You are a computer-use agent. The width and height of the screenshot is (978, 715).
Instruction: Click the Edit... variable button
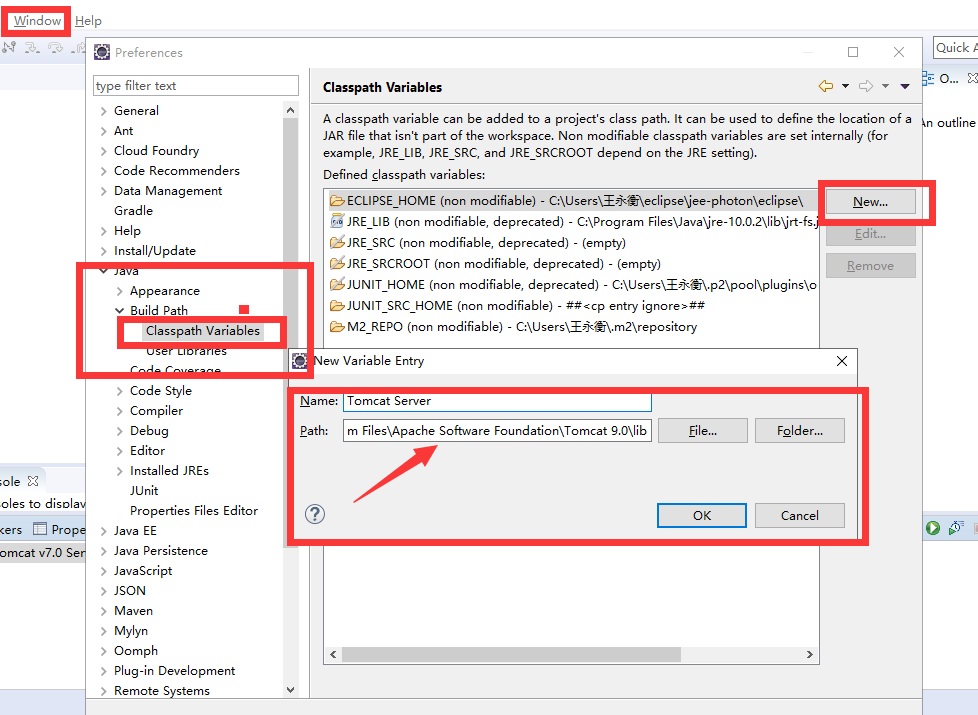click(871, 234)
